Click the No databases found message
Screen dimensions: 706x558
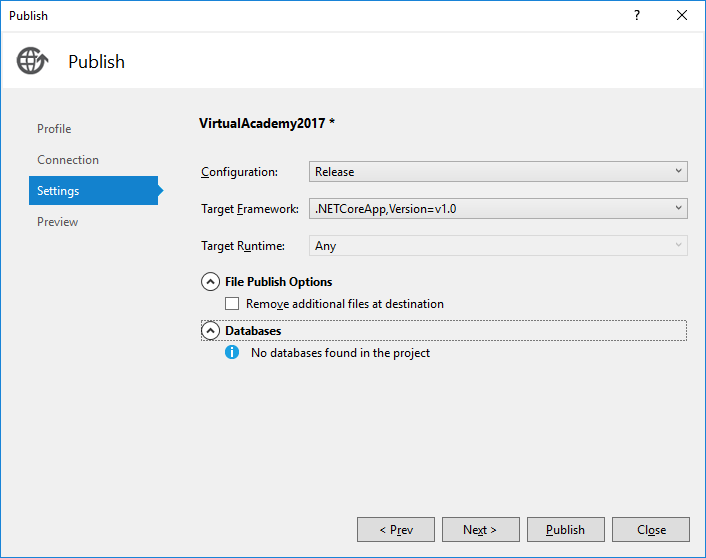tap(340, 353)
